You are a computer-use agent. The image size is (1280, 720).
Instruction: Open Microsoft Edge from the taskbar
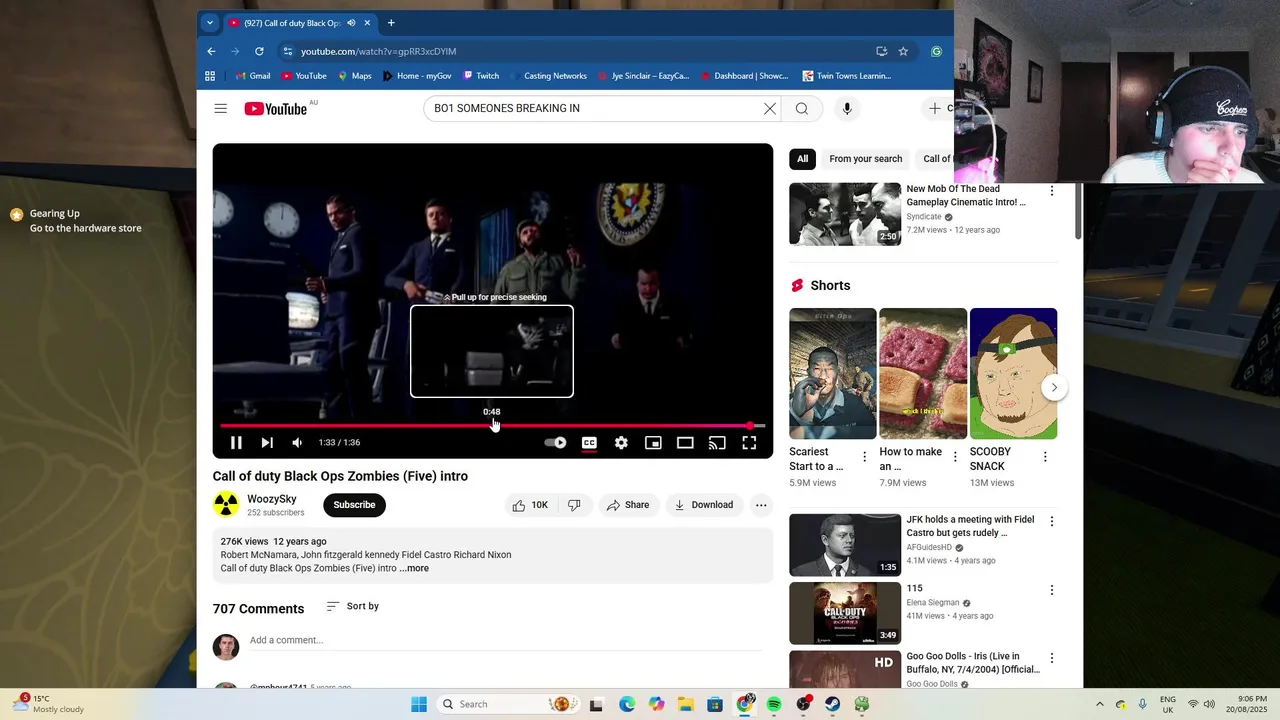coord(627,704)
